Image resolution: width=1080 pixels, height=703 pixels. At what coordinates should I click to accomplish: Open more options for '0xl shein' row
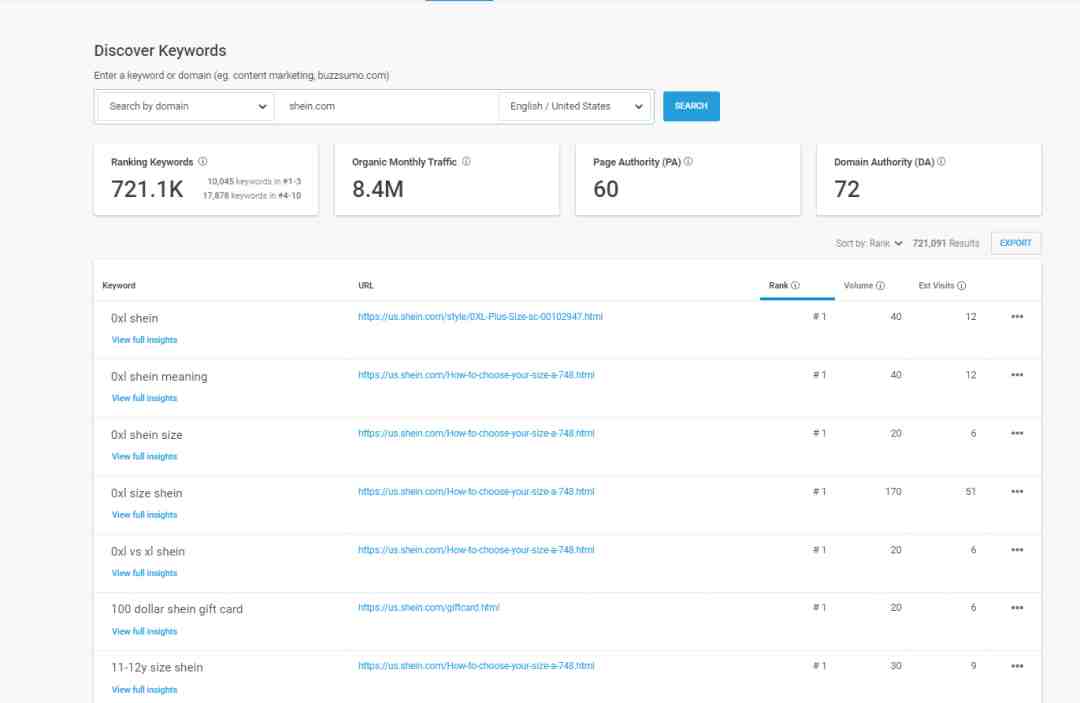[1017, 317]
